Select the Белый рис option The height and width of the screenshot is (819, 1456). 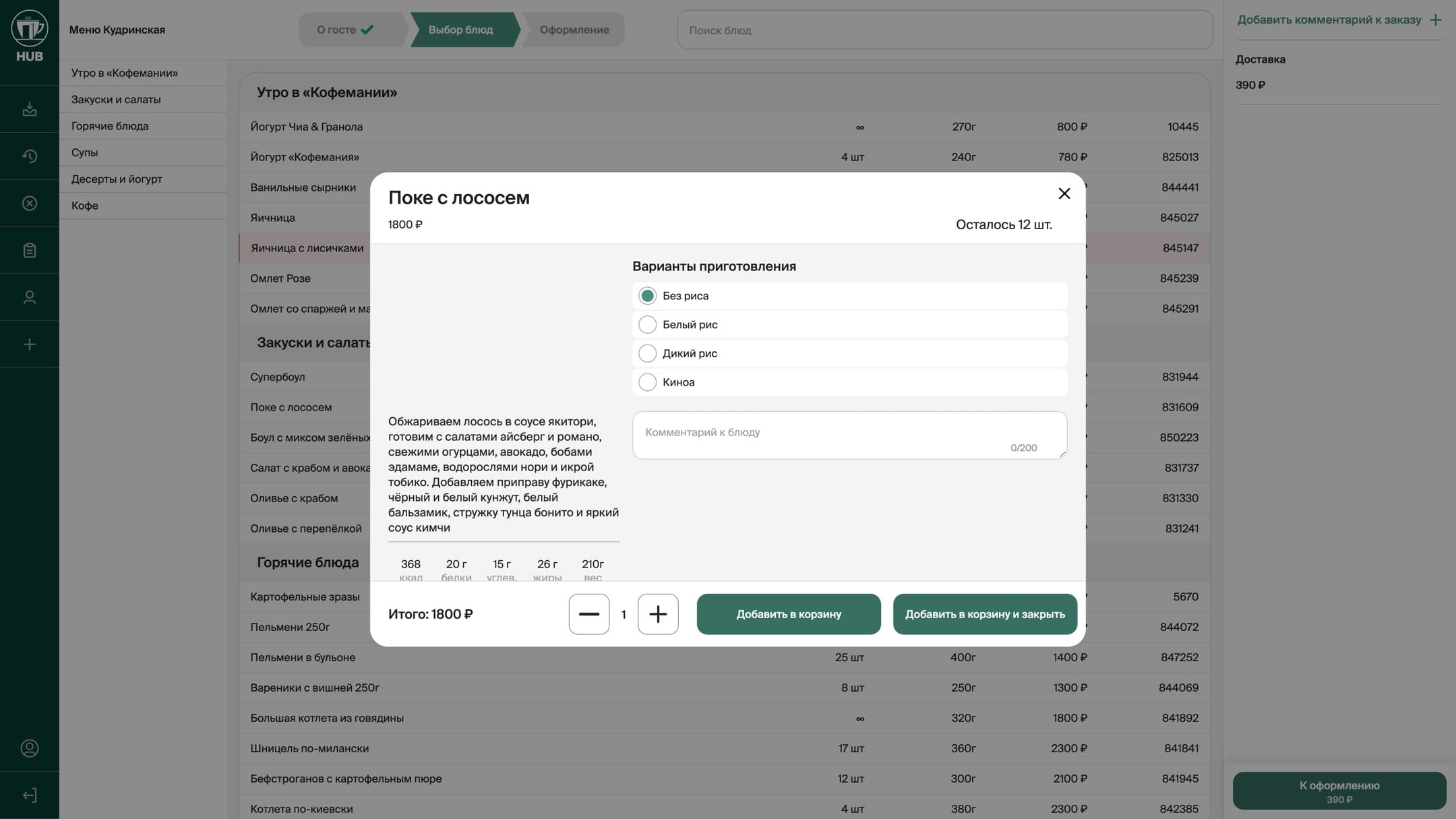849,325
